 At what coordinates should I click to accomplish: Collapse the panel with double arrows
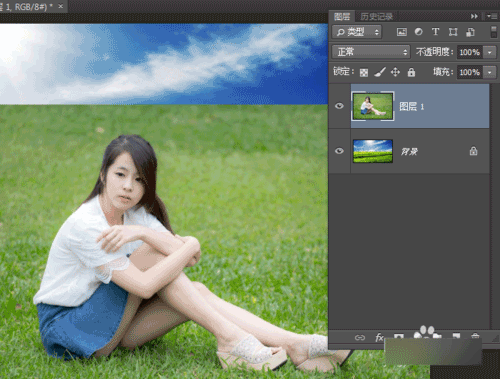pyautogui.click(x=474, y=16)
